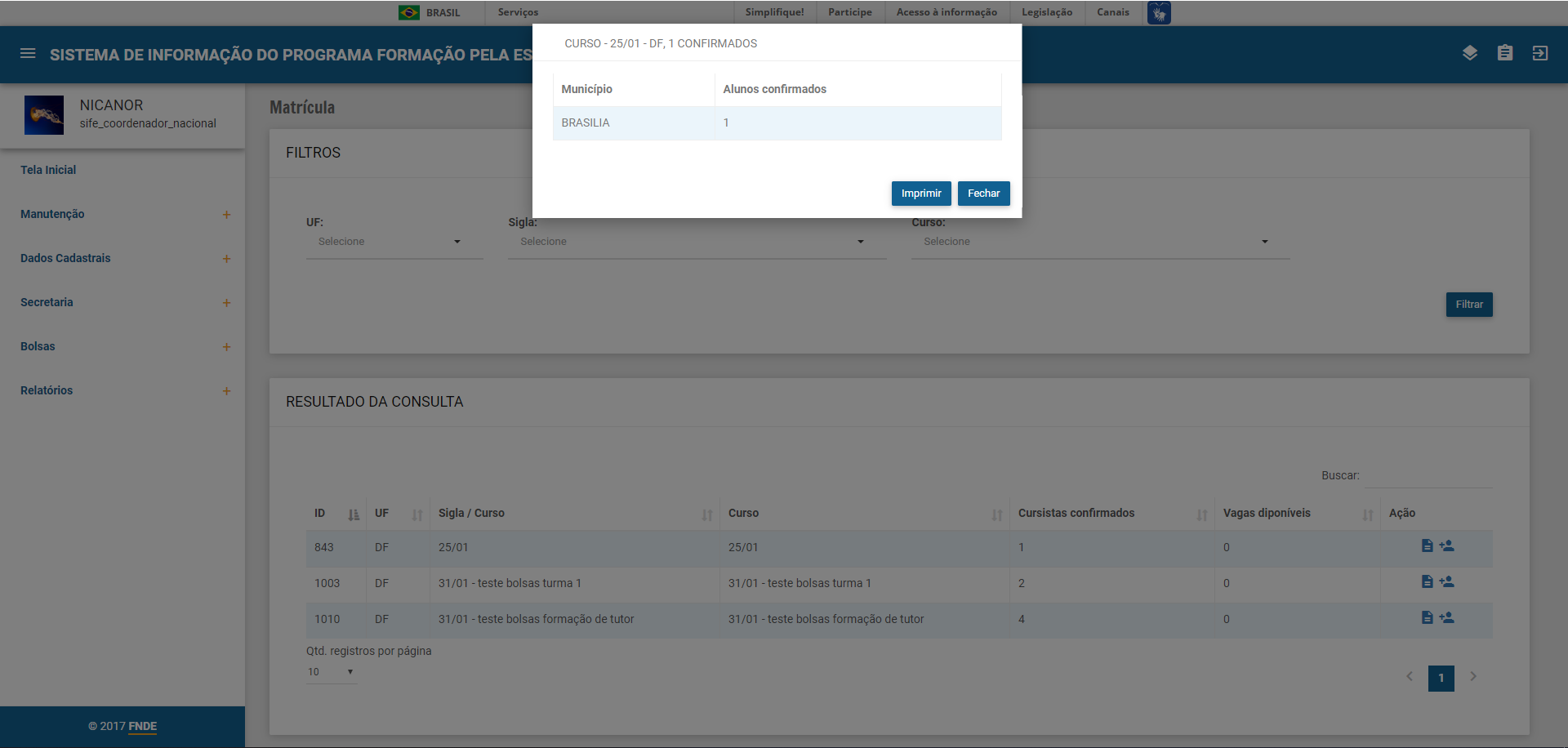1568x748 pixels.
Task: Open document icon for row 1010
Action: 1427,618
